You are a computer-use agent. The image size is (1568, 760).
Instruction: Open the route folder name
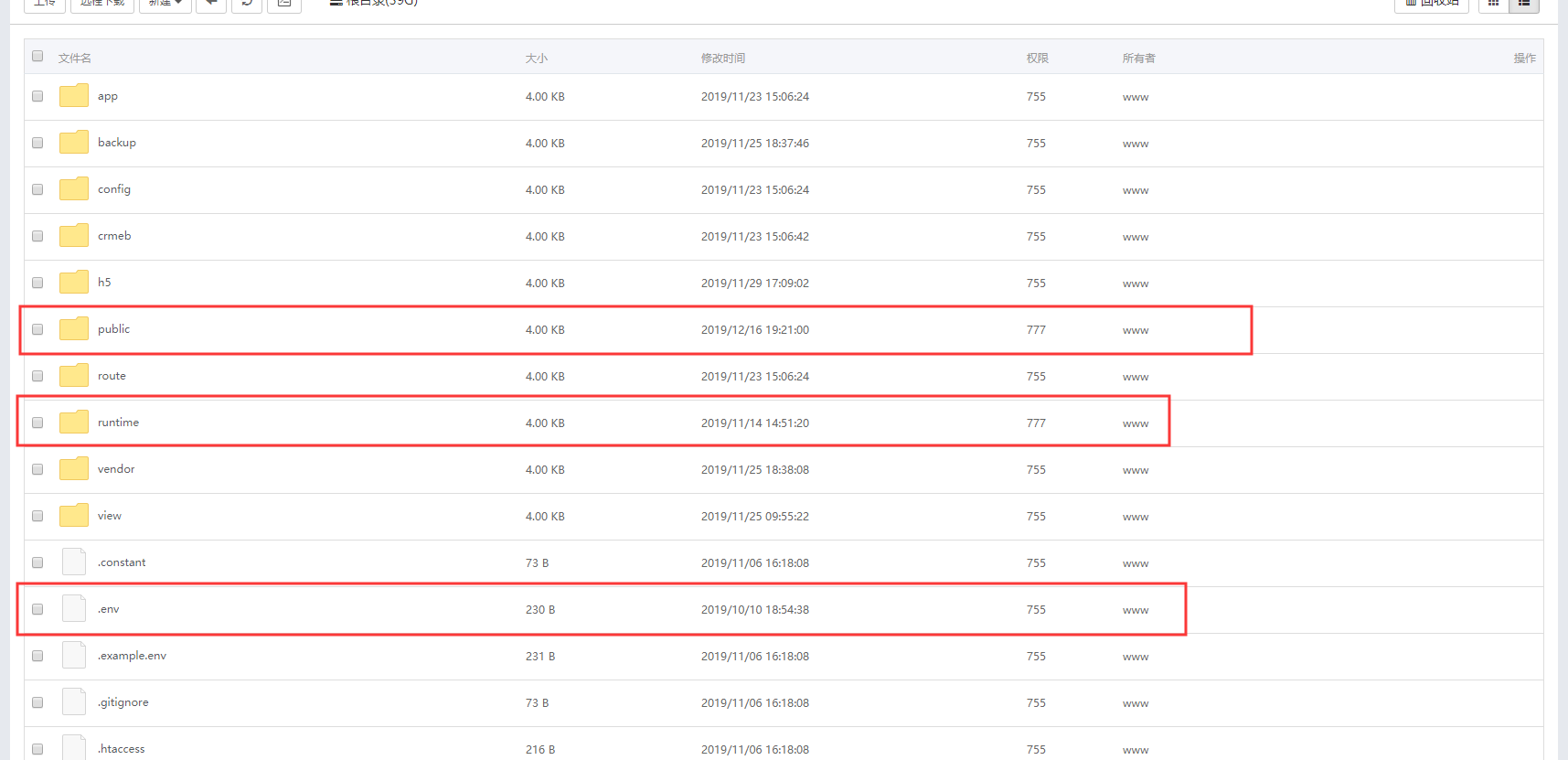(112, 376)
